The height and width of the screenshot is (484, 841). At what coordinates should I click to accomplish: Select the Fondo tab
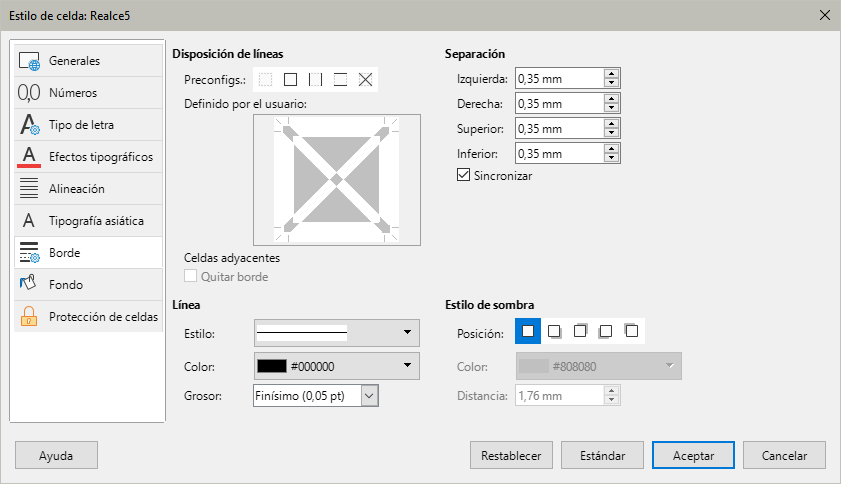(88, 284)
